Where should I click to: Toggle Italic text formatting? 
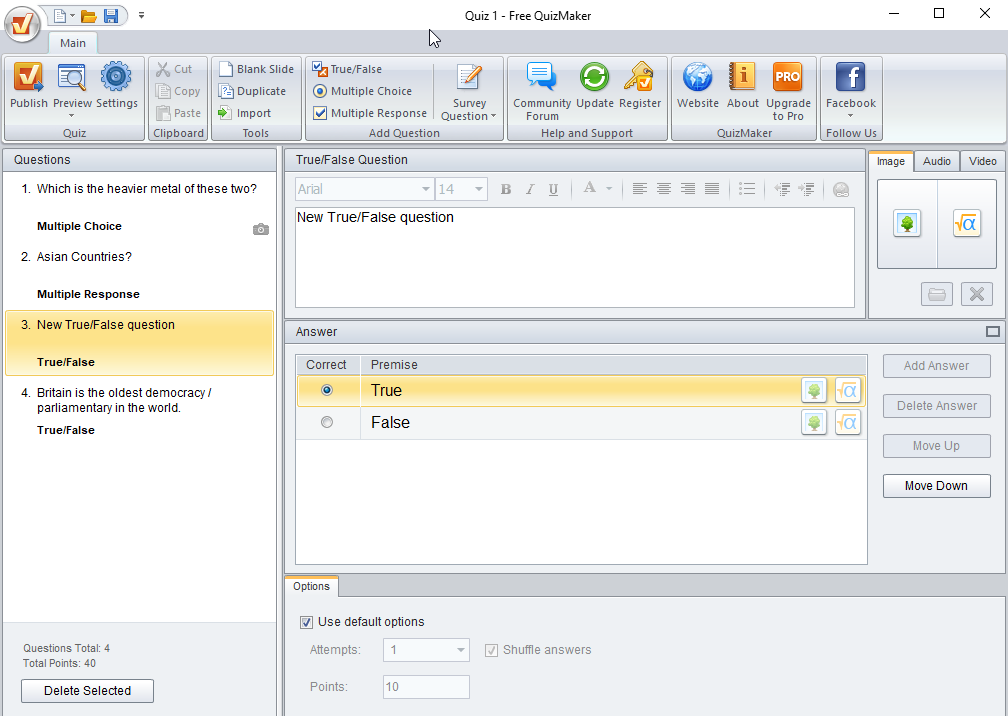point(530,189)
